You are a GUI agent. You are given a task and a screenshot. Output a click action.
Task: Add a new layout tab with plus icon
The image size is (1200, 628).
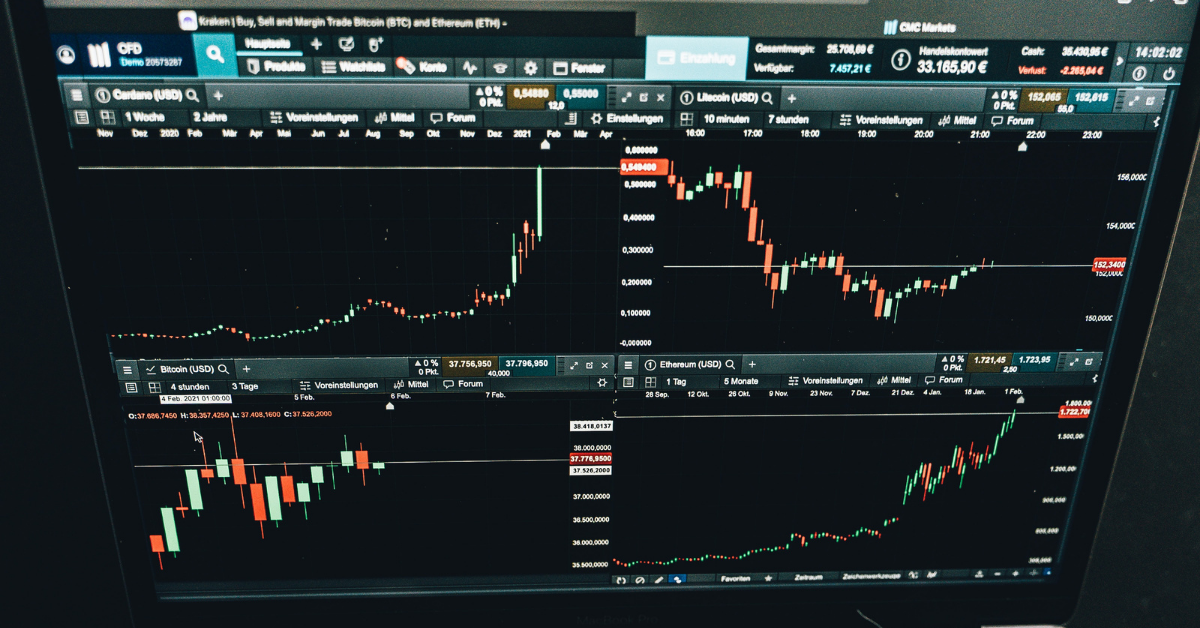point(316,44)
